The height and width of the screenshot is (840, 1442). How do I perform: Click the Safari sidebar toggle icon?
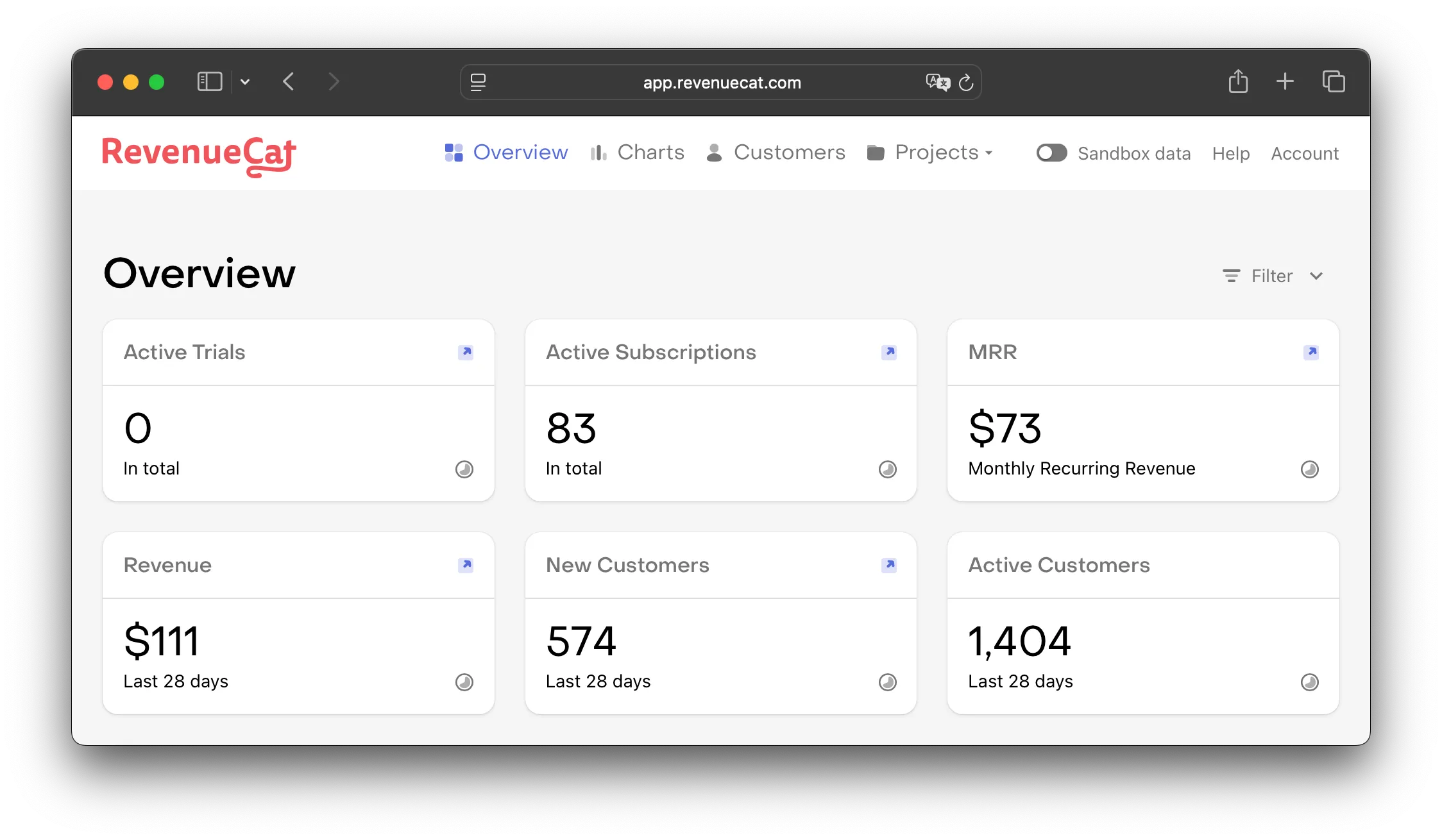pyautogui.click(x=210, y=82)
